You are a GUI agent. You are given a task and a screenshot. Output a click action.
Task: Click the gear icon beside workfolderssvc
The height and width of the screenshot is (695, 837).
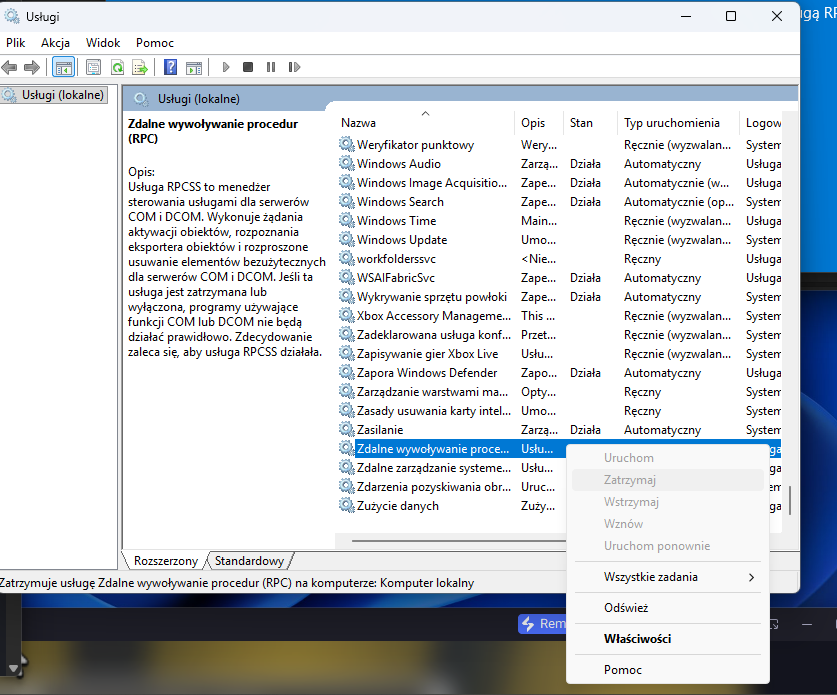coord(347,258)
